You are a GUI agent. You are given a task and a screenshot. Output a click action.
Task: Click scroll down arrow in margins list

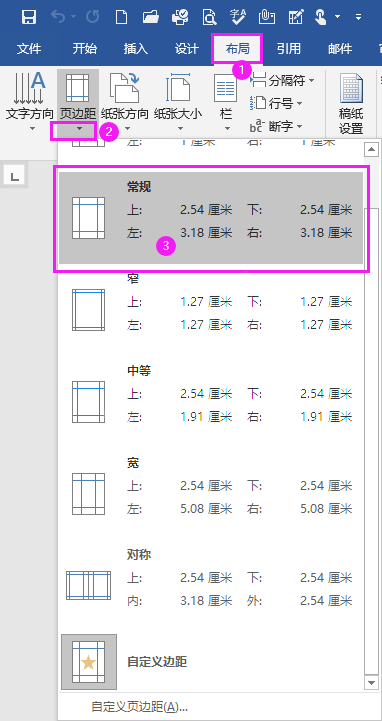(371, 682)
